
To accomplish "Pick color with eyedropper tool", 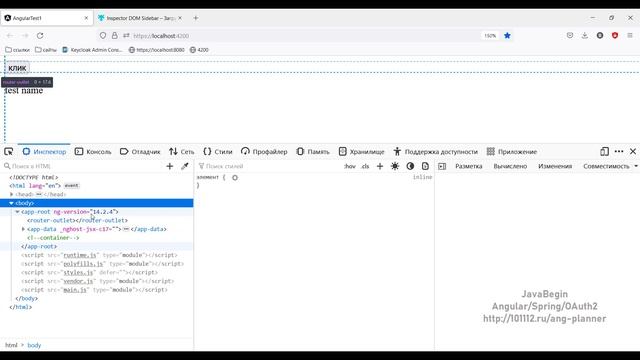I will click(185, 166).
